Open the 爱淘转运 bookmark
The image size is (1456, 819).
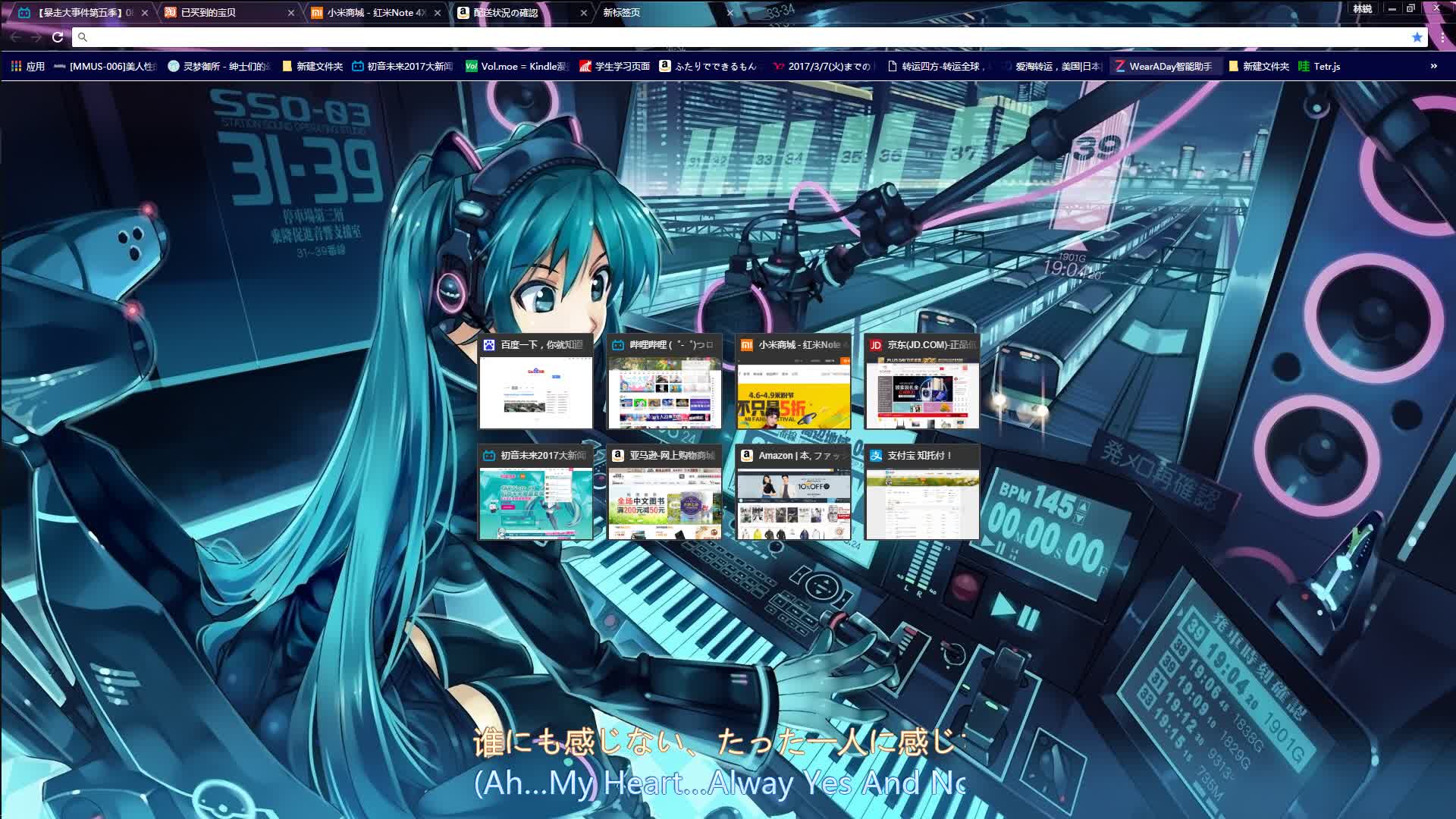coord(1051,66)
